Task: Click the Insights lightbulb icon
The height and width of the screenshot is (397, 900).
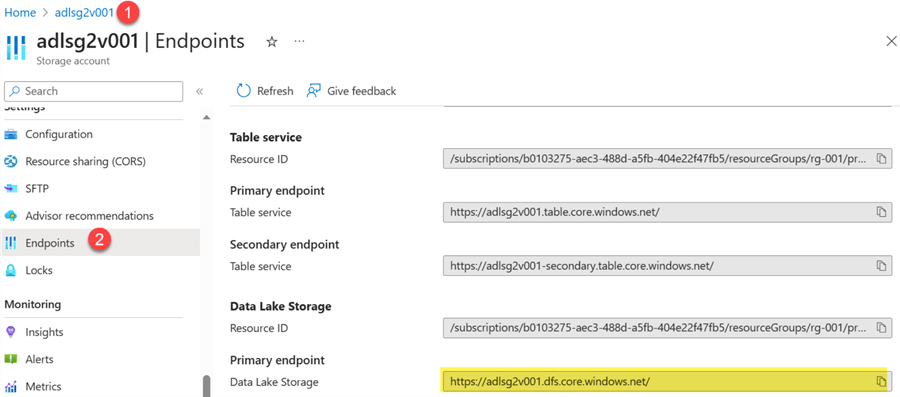Action: (x=11, y=332)
